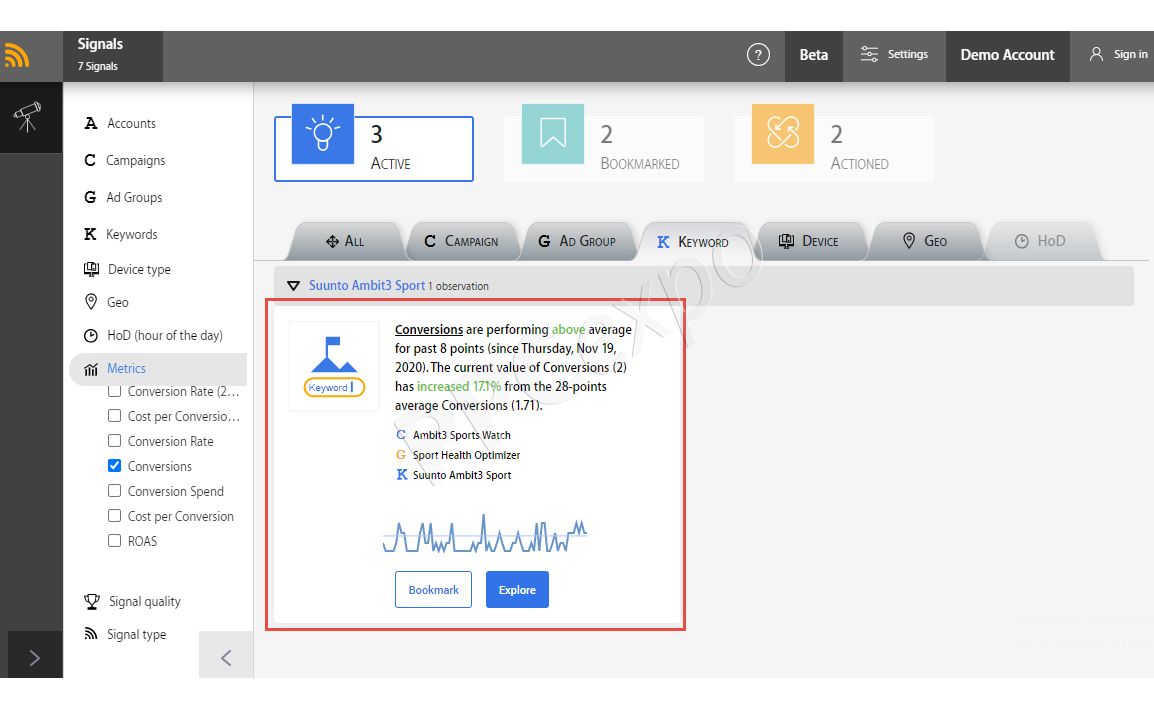This screenshot has width=1154, height=709.
Task: Open the help question mark icon
Action: coord(758,54)
